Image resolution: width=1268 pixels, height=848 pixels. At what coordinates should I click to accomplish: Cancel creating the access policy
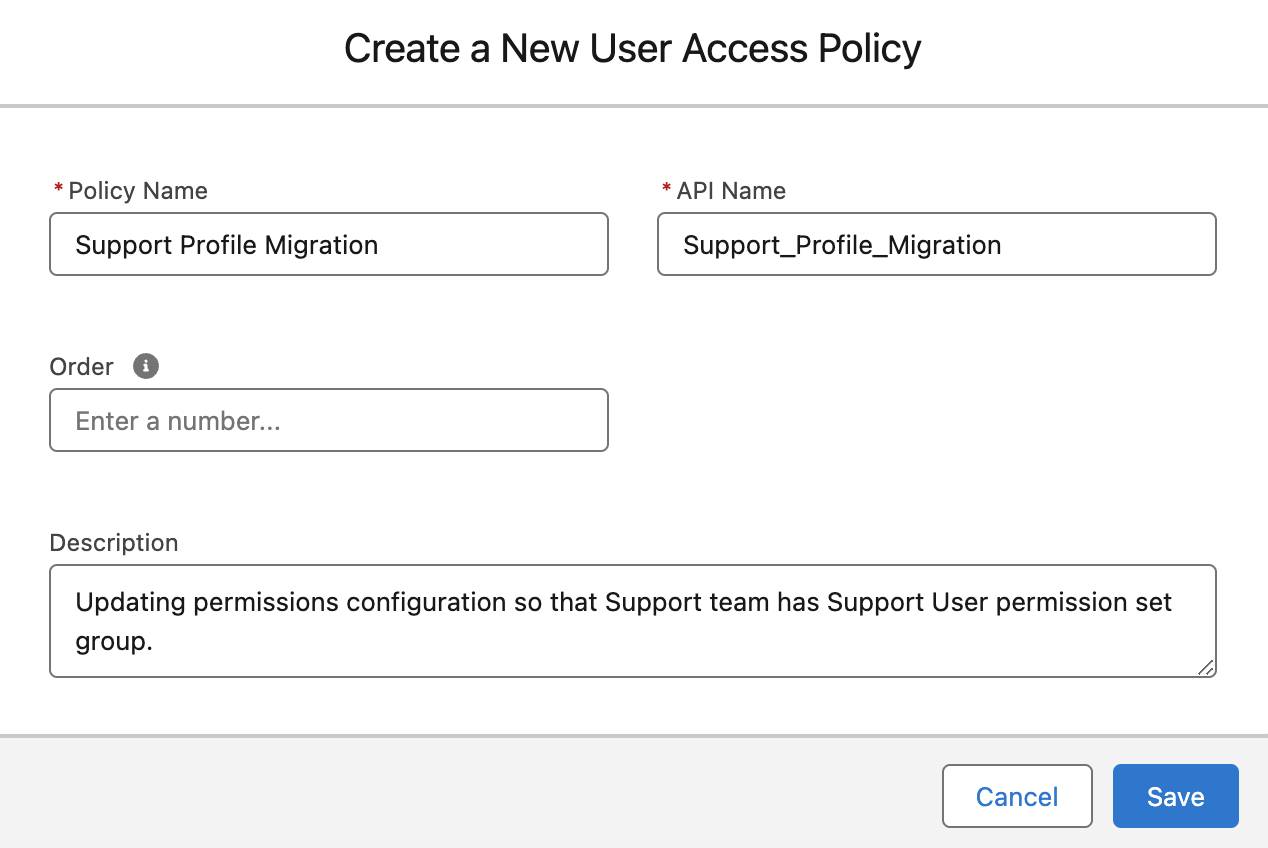tap(1017, 796)
